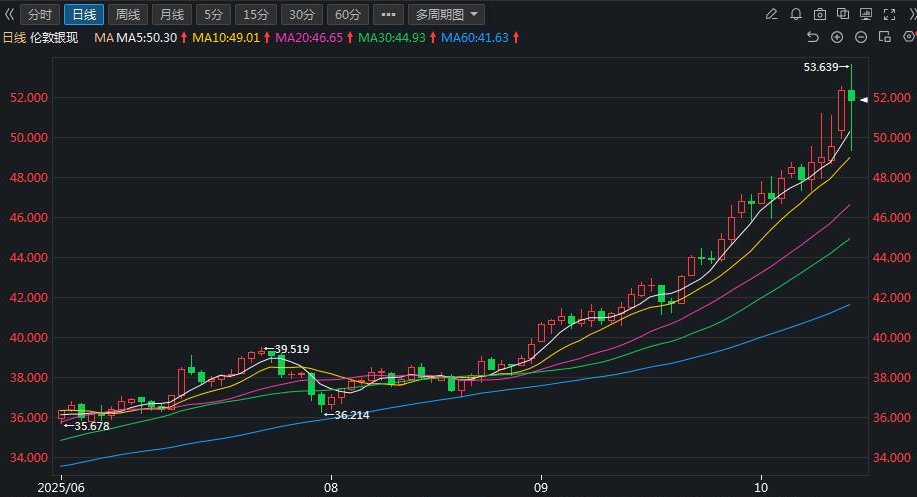Click left axis 34.000 price label
The width and height of the screenshot is (917, 497).
[29, 457]
